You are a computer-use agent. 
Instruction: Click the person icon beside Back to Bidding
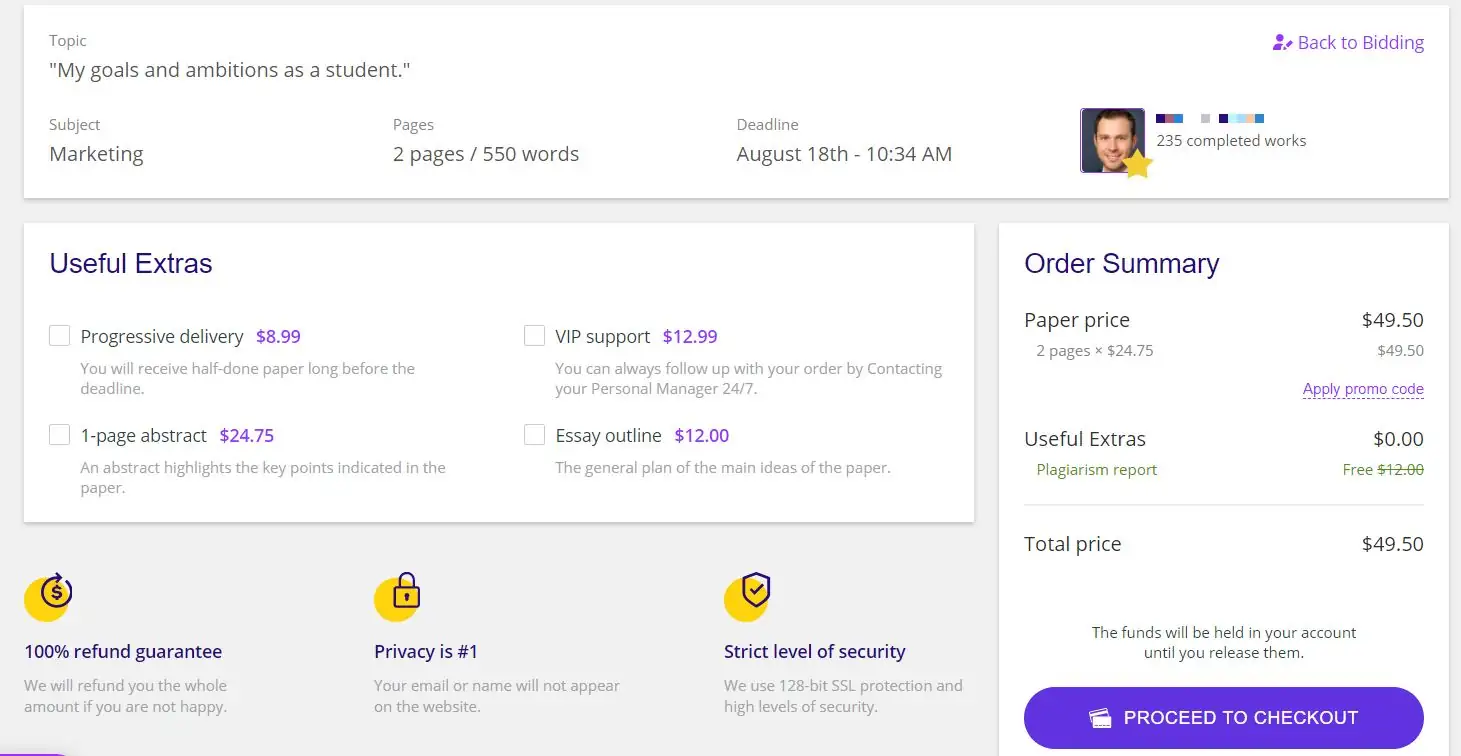(1280, 42)
